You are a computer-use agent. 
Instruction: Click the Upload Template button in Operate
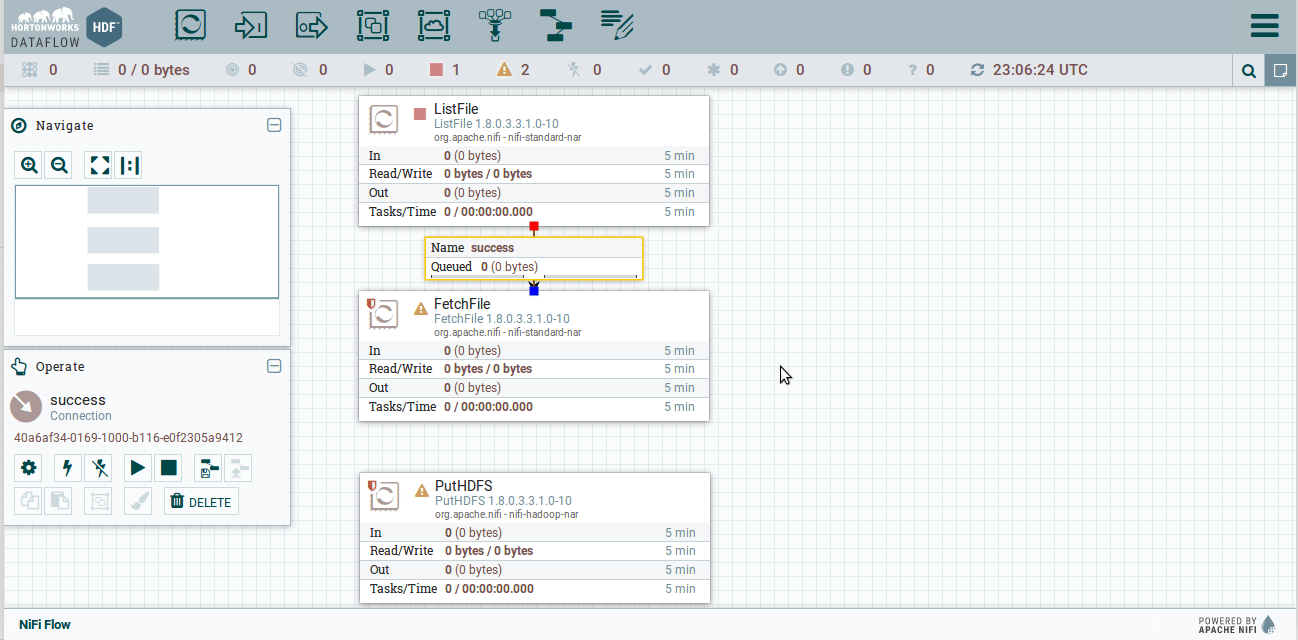(238, 467)
